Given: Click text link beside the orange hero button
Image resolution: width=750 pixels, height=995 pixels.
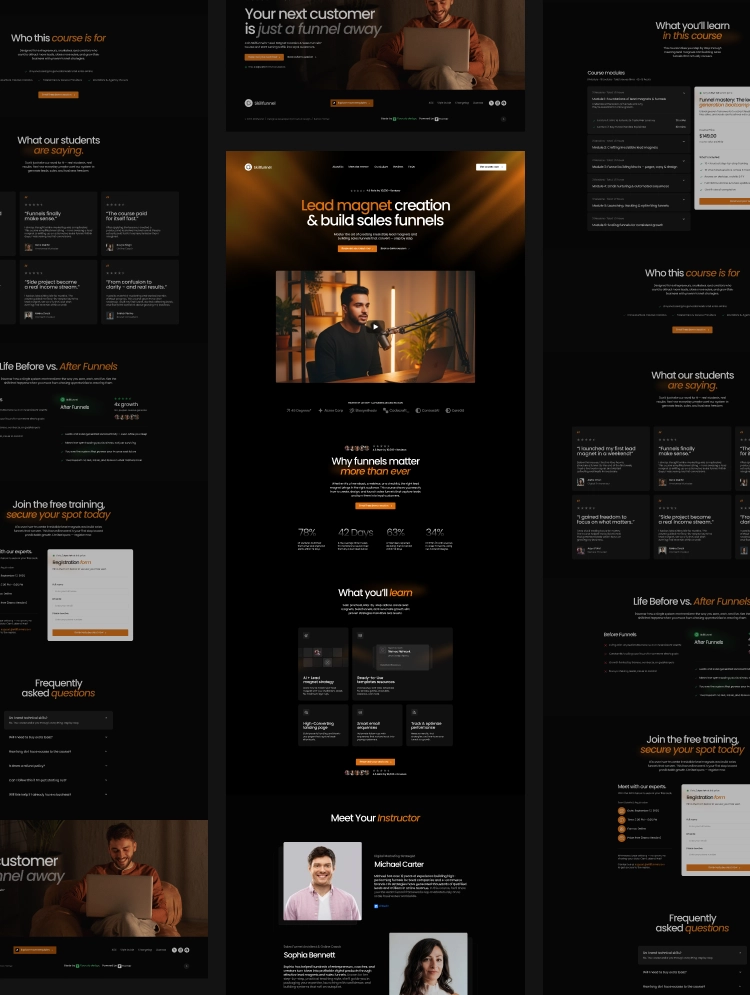Looking at the screenshot, I should [x=395, y=248].
